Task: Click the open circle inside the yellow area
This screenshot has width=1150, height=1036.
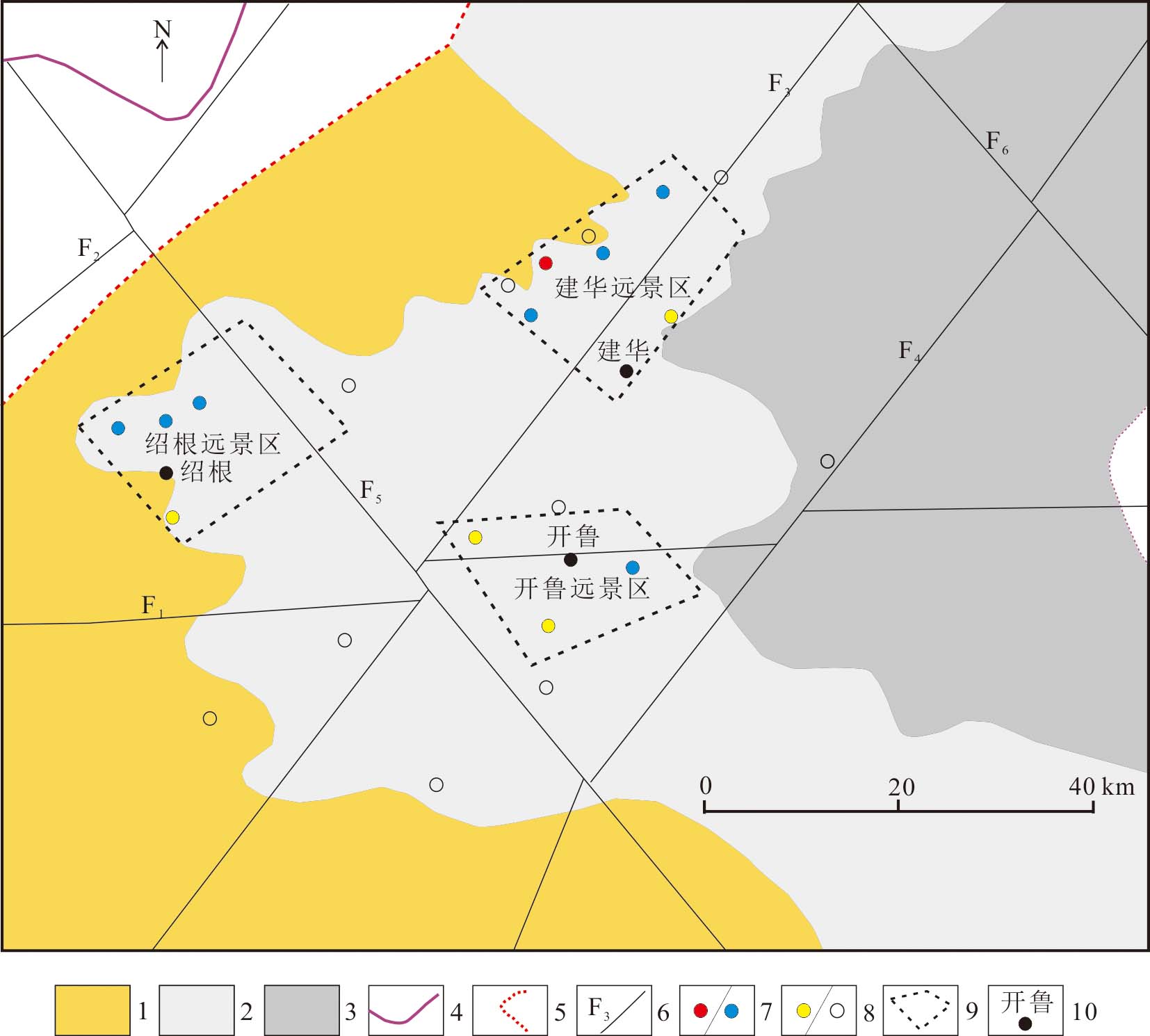Action: click(209, 718)
